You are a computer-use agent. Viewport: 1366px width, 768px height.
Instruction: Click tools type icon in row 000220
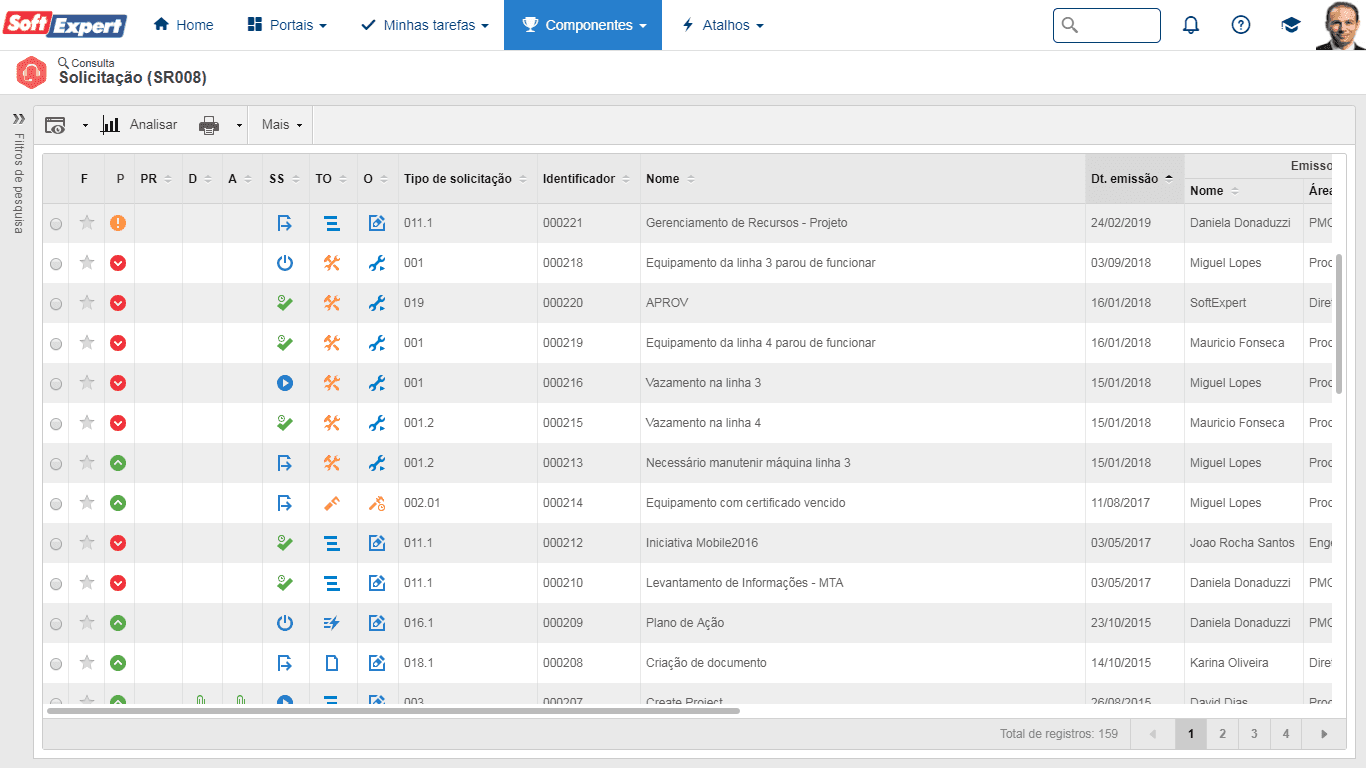(332, 303)
